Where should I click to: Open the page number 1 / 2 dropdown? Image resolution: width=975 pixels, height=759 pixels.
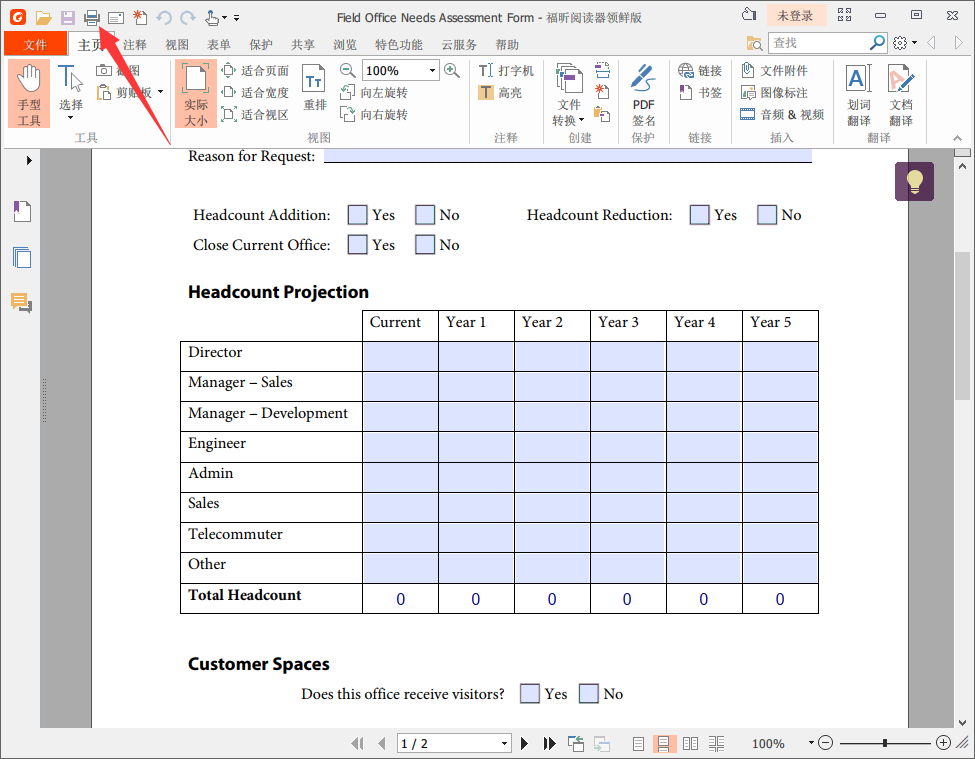(504, 744)
